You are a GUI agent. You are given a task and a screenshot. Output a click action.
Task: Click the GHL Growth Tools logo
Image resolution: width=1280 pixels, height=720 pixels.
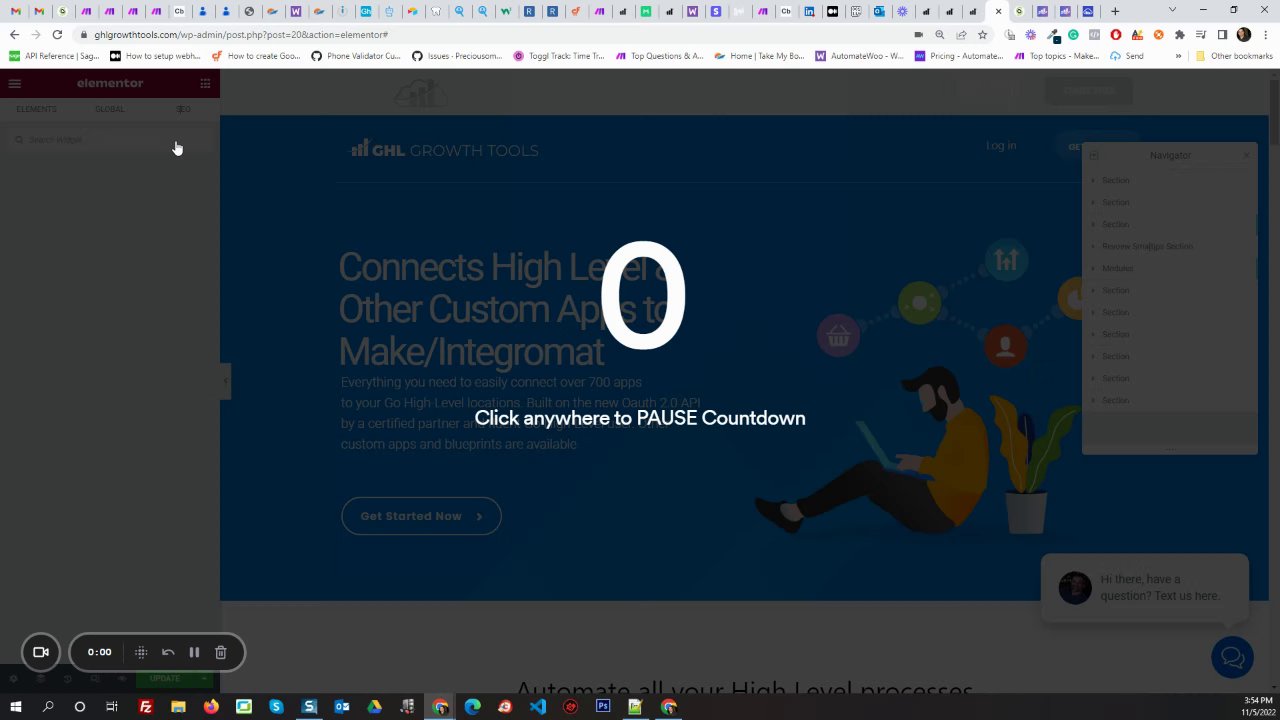444,149
